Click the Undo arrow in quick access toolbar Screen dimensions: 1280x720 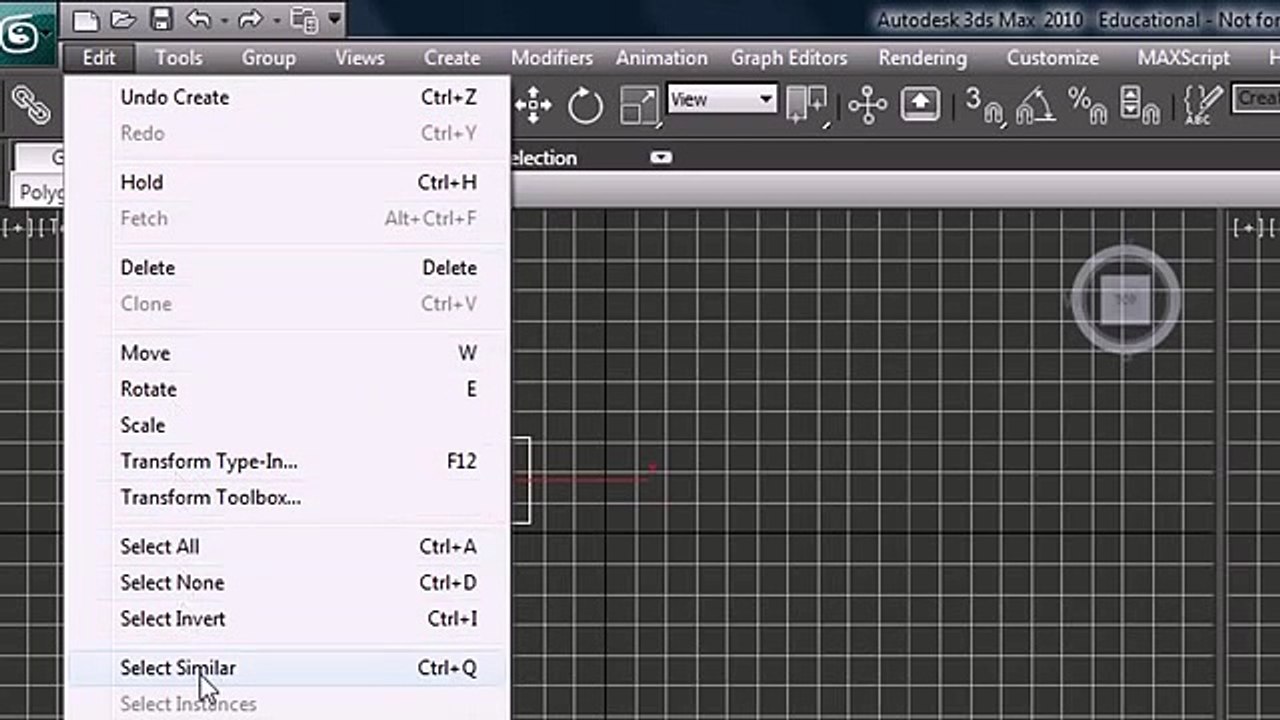(197, 19)
